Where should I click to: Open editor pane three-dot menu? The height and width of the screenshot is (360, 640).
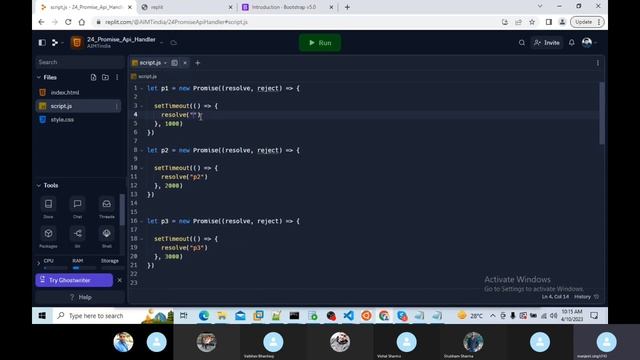click(598, 63)
